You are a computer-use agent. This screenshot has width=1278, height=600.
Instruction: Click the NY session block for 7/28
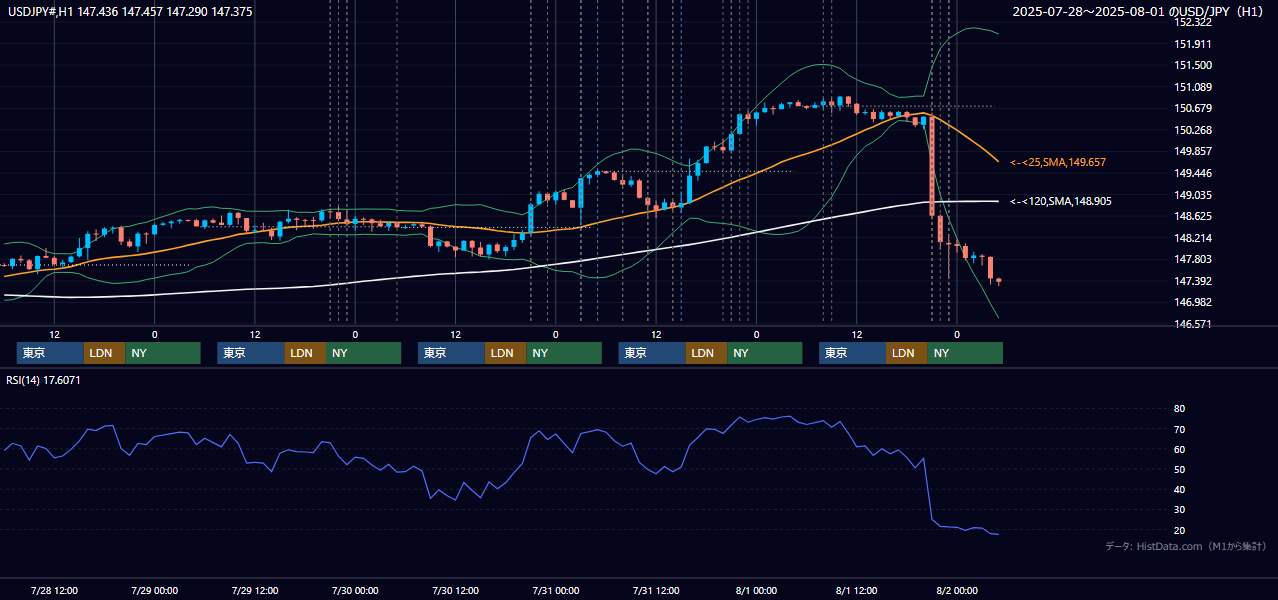coord(163,353)
